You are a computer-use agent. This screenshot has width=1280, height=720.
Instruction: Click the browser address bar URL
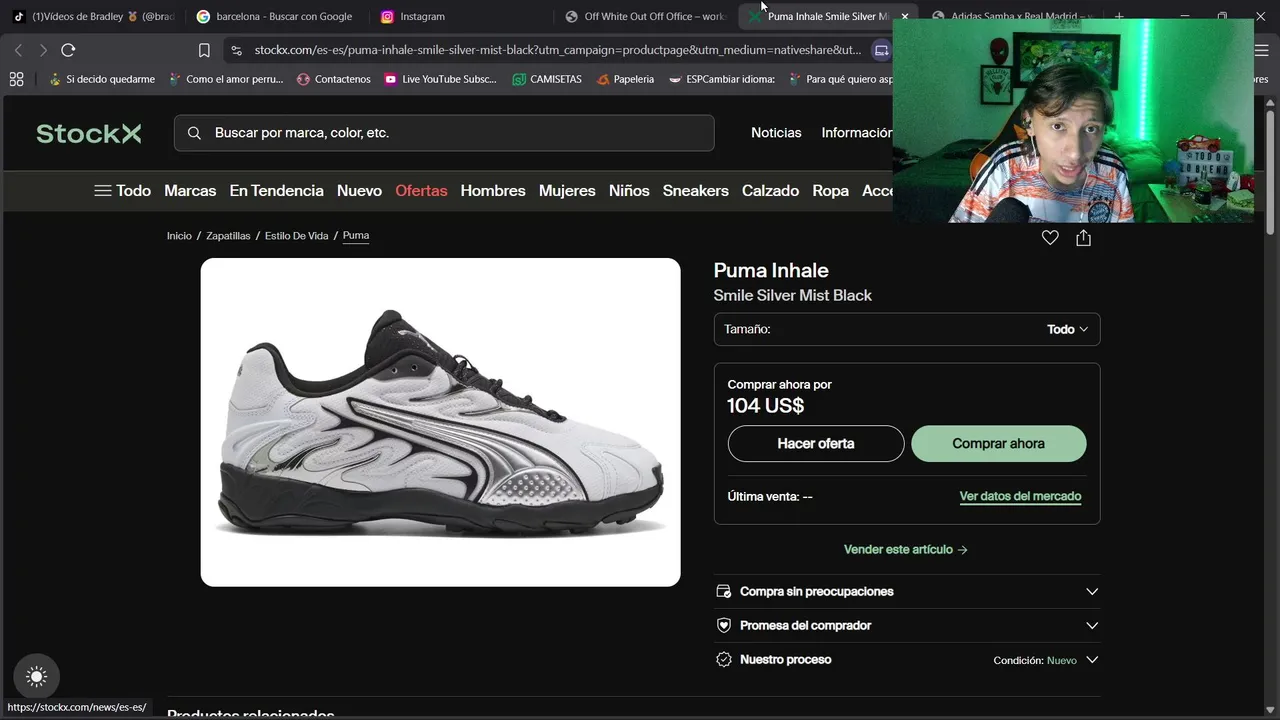pyautogui.click(x=557, y=50)
